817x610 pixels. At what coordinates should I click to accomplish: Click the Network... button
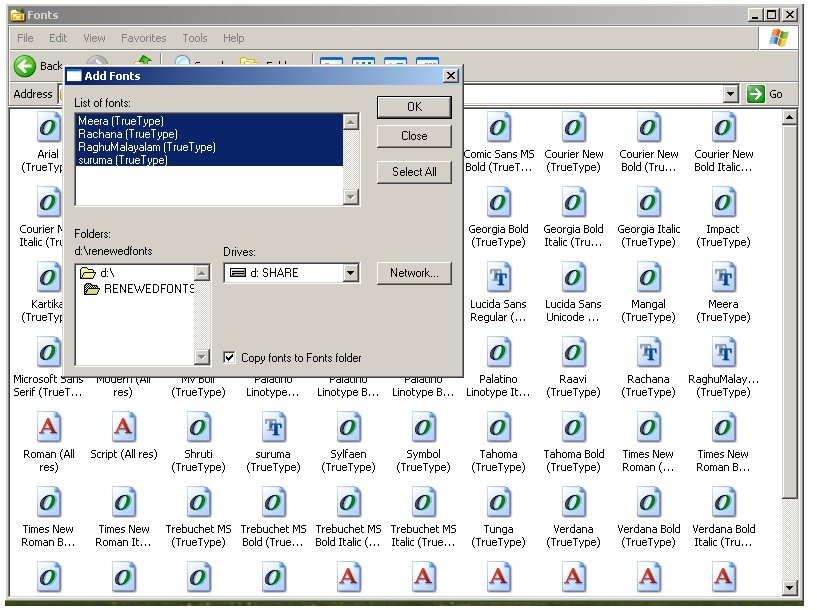click(414, 273)
